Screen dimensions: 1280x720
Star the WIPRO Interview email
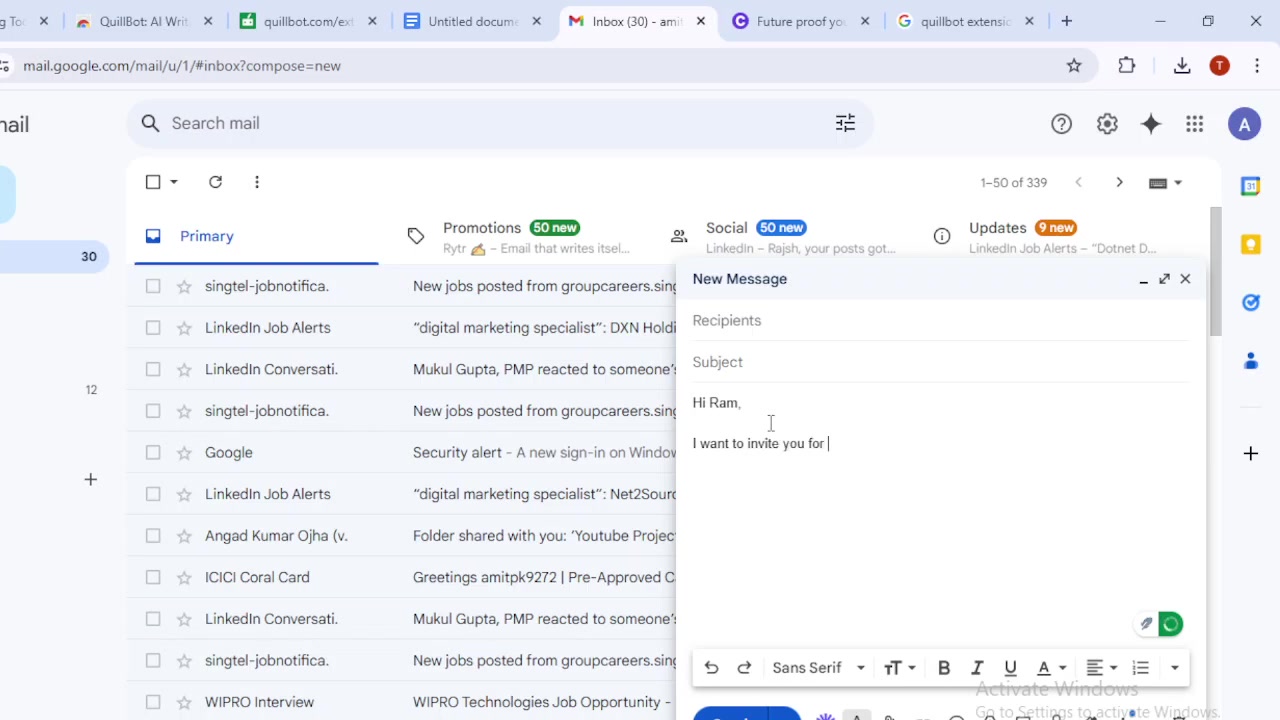tap(184, 701)
